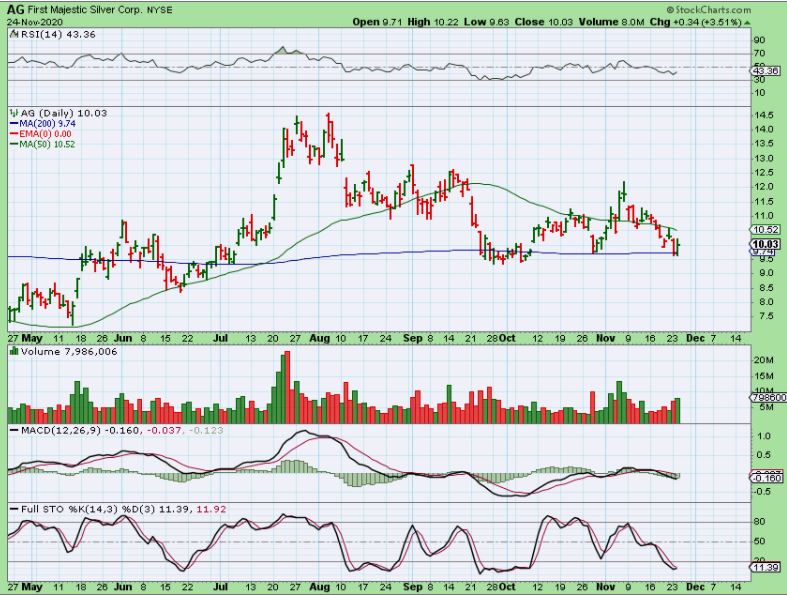Click the MA(50) 10.52 legend text

(x=47, y=144)
